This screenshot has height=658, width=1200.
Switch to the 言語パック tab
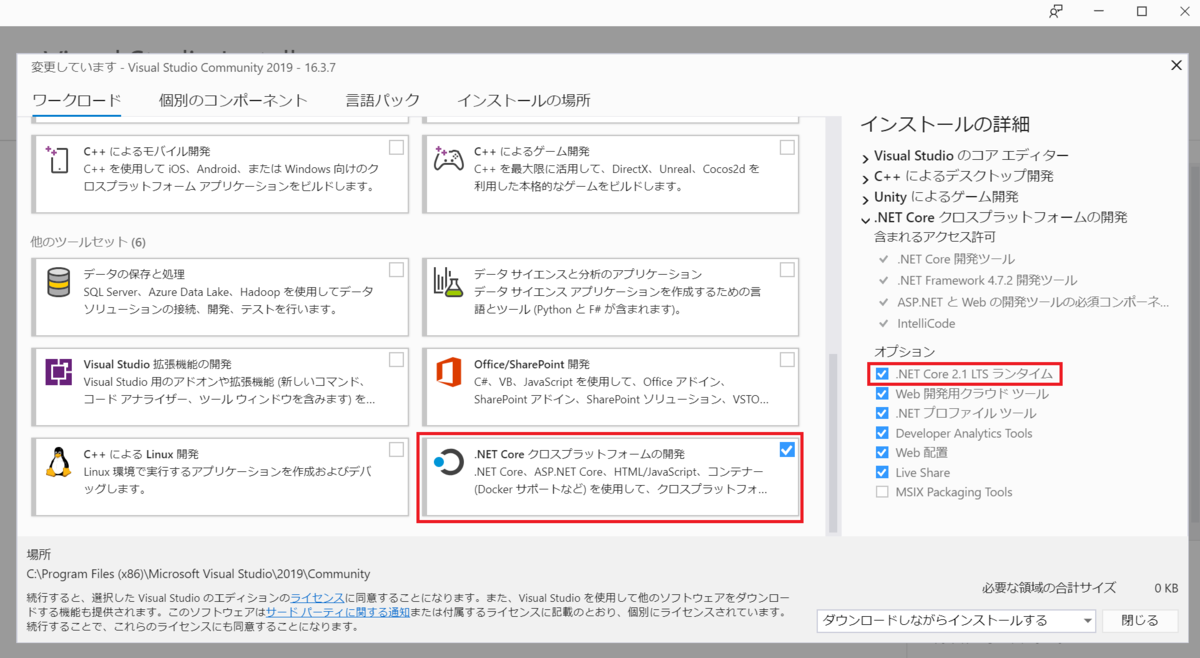383,100
